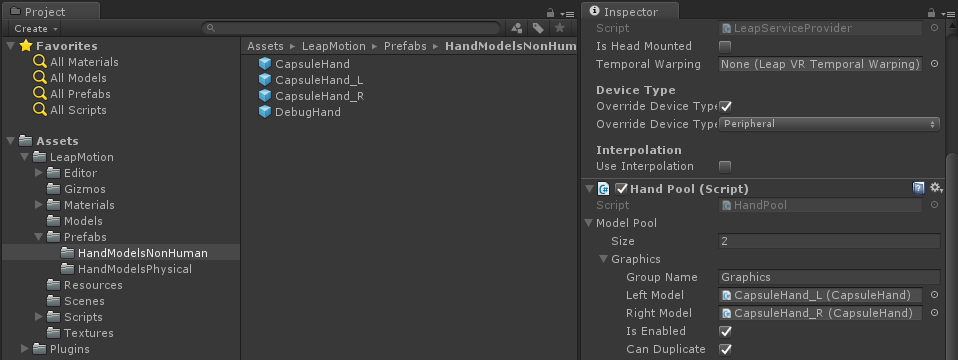Open Hand Pool script help icon
The width and height of the screenshot is (958, 360).
[x=918, y=188]
